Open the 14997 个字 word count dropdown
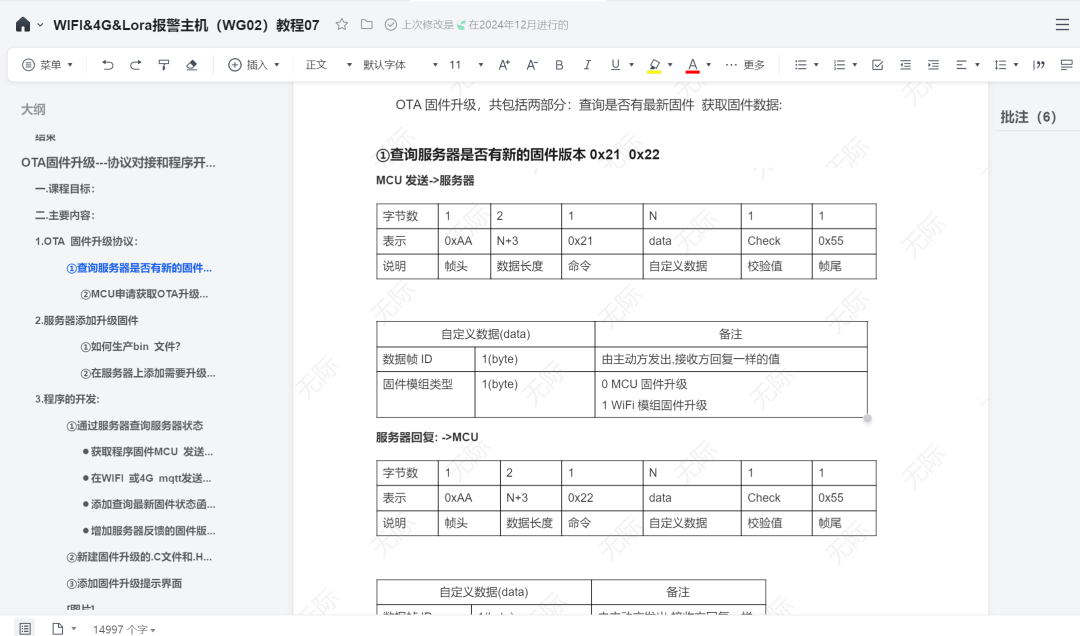 124,629
